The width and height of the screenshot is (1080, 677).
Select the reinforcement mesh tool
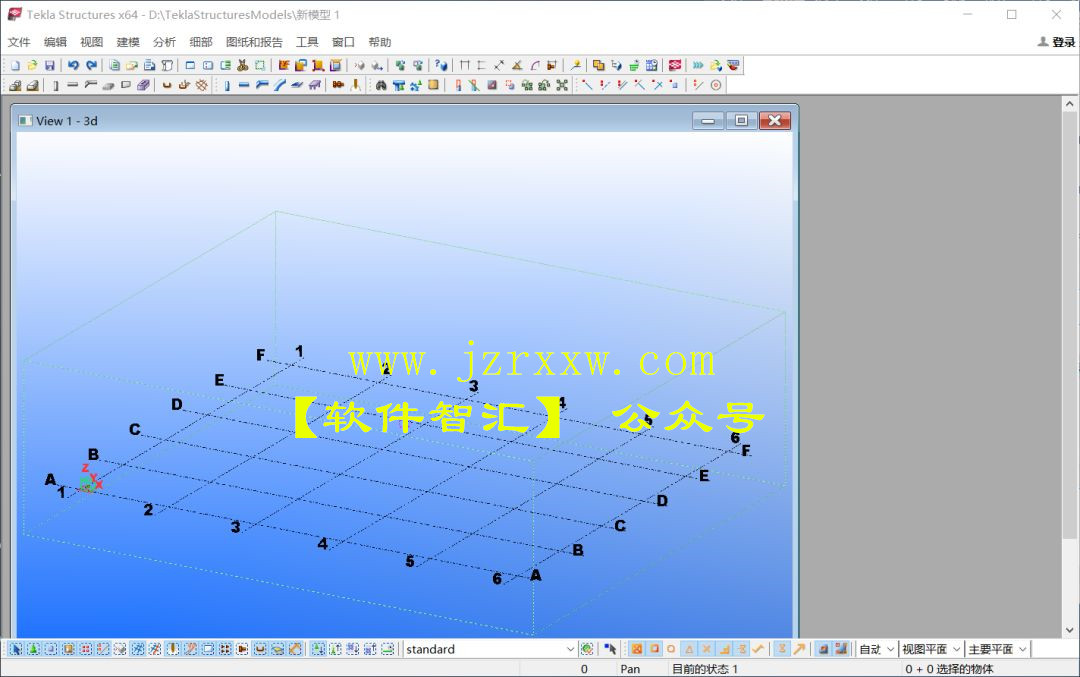coord(202,85)
